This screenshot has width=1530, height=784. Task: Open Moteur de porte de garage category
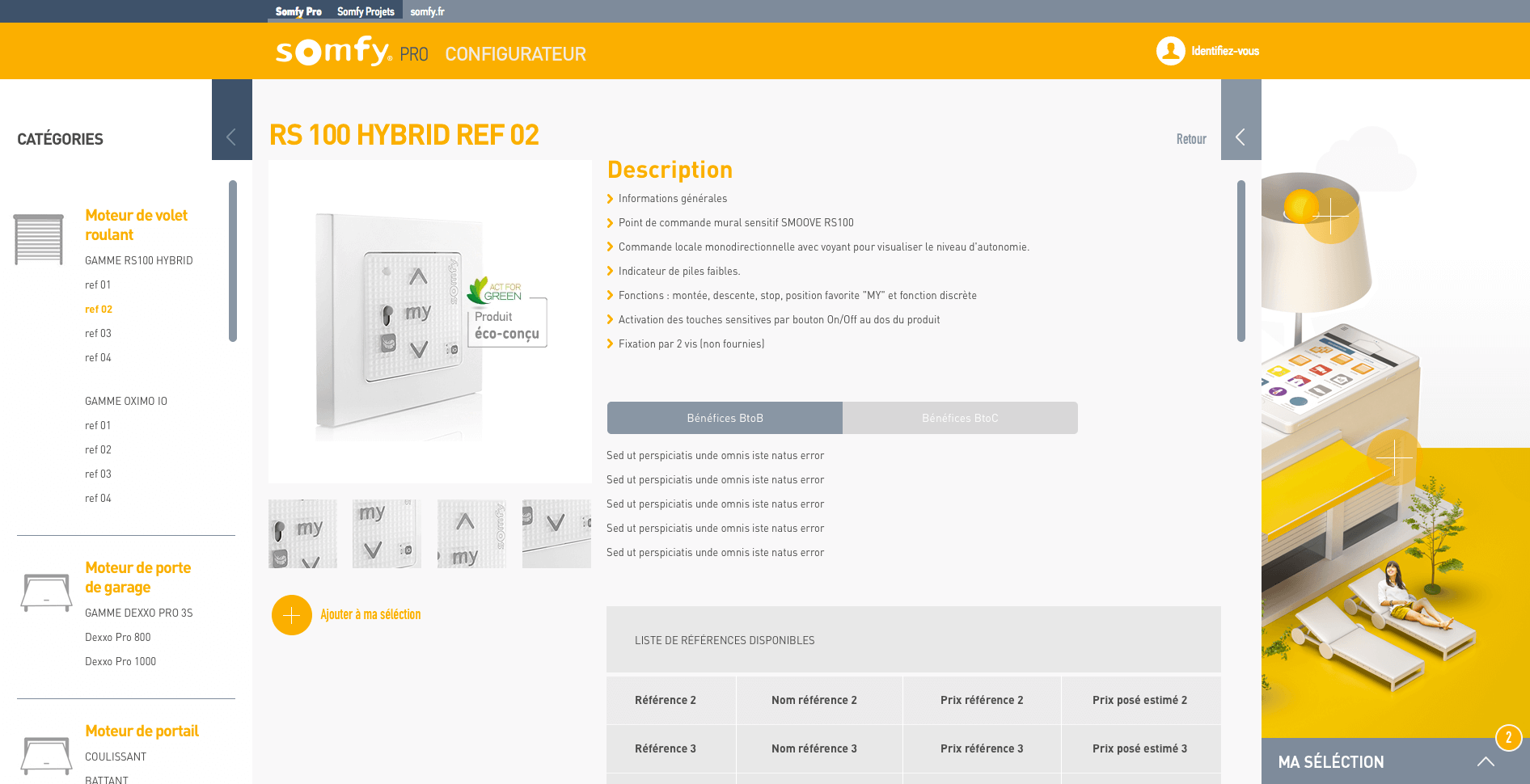coord(137,577)
